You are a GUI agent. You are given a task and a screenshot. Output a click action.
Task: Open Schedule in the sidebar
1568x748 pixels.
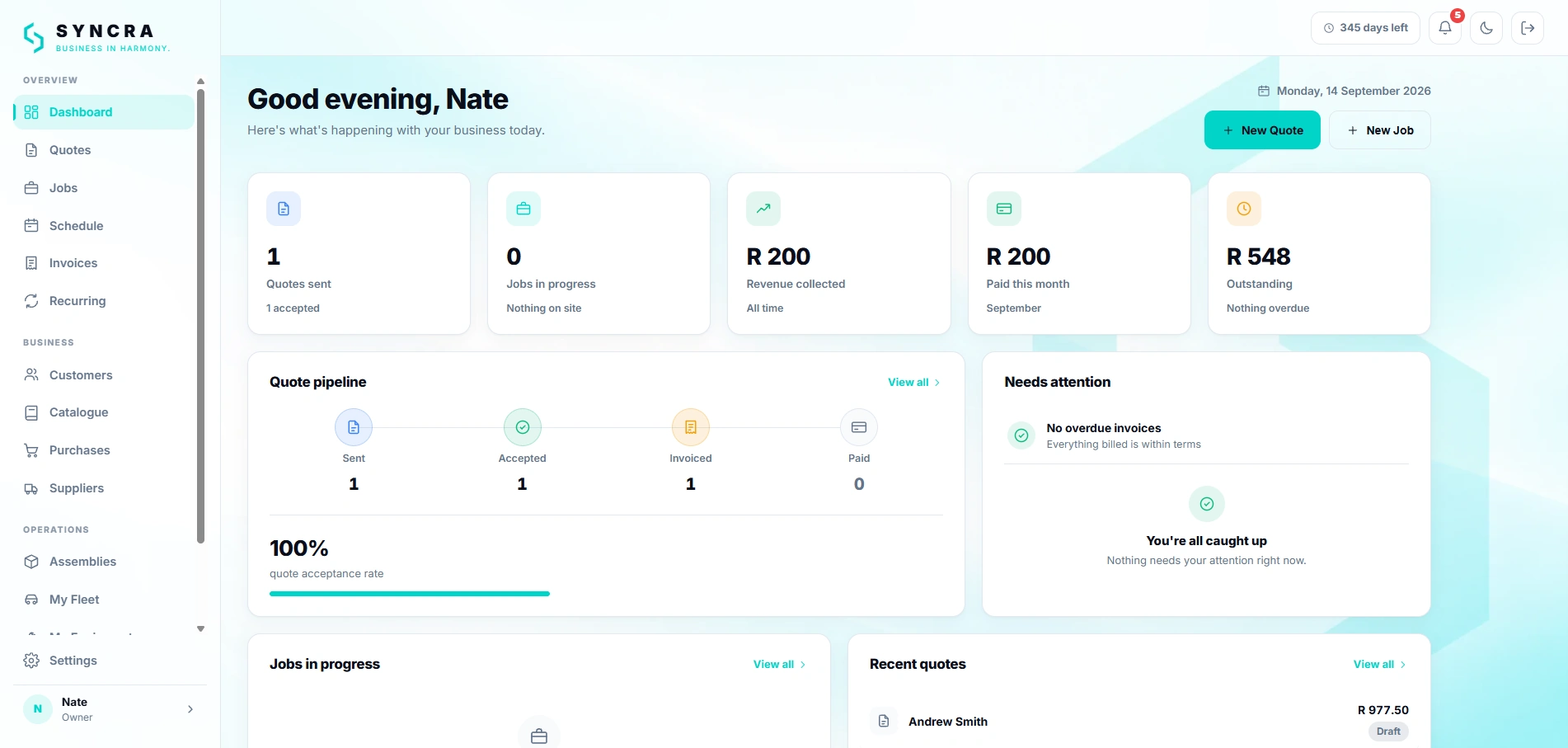click(x=104, y=226)
